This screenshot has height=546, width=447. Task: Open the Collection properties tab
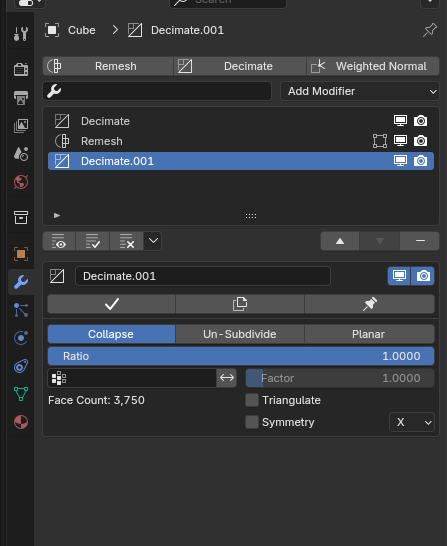[21, 217]
